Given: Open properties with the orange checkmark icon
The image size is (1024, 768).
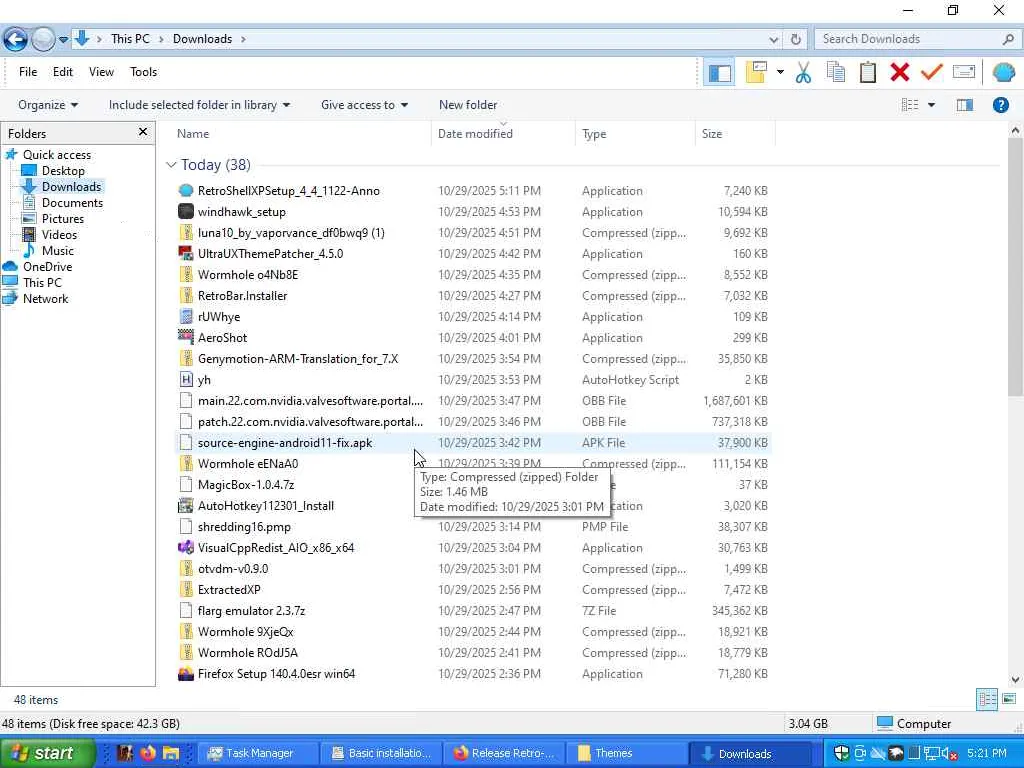Looking at the screenshot, I should click(931, 72).
